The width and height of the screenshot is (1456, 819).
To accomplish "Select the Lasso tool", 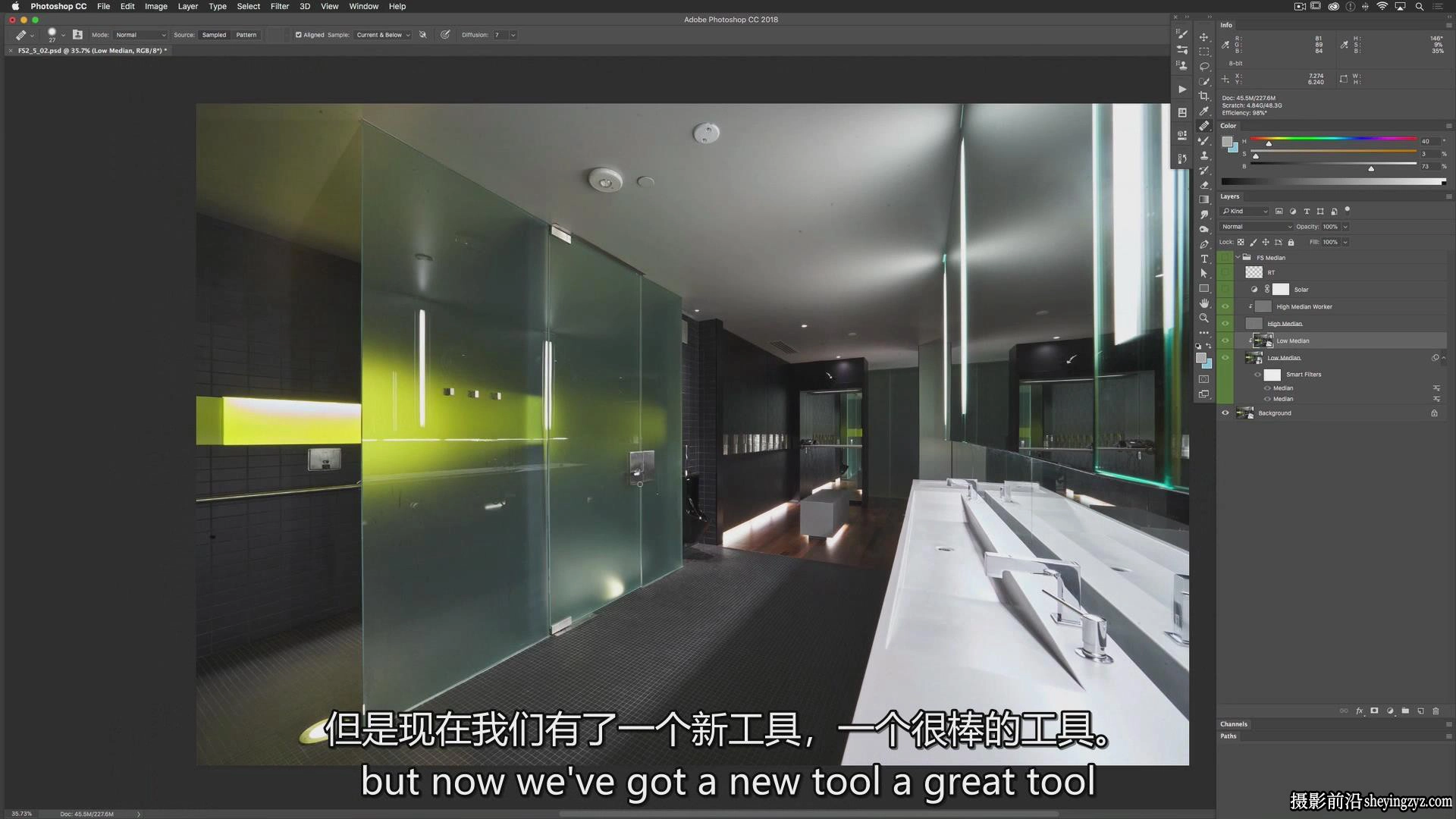I will pyautogui.click(x=1203, y=67).
